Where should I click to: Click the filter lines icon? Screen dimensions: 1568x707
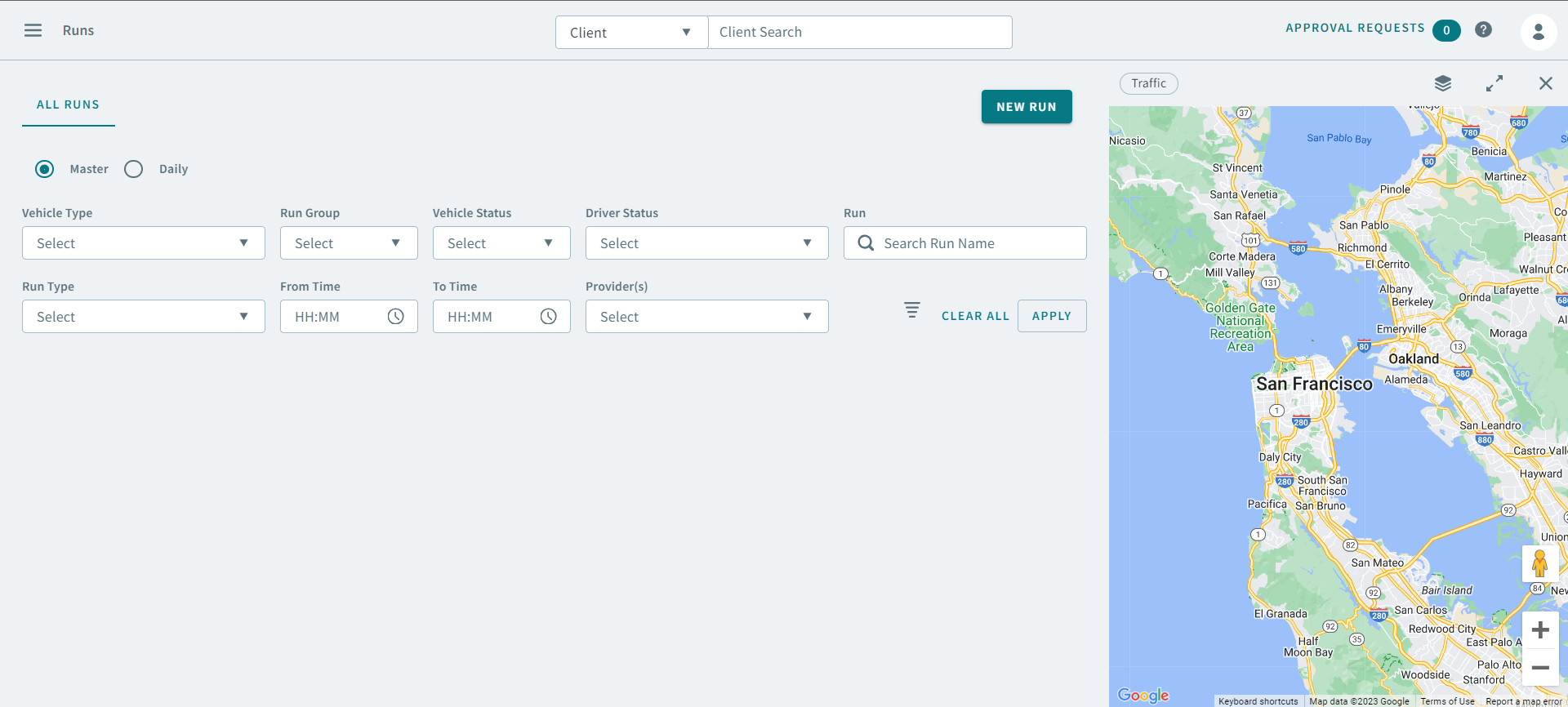pyautogui.click(x=911, y=310)
